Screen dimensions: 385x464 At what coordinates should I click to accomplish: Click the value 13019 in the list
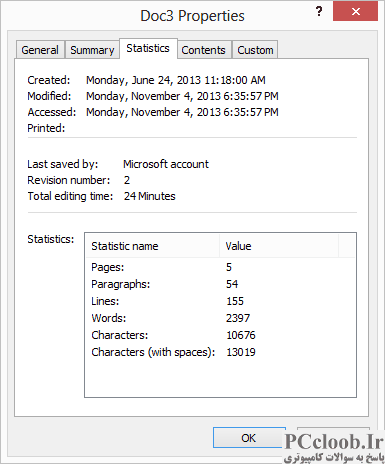coord(241,352)
